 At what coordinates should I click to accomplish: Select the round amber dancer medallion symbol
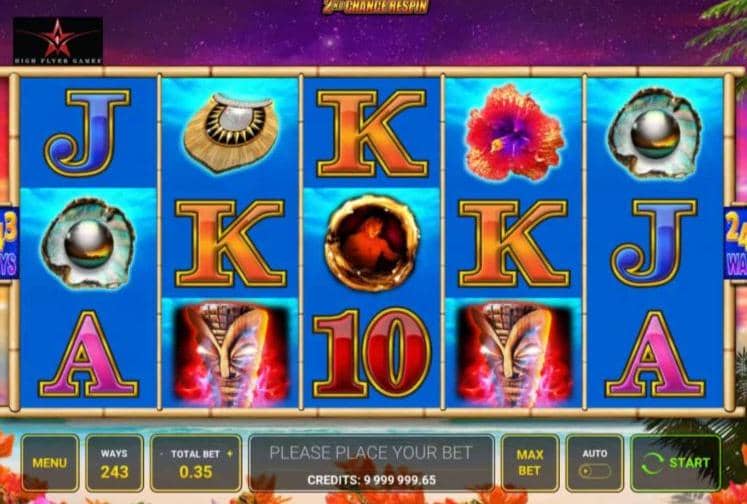point(372,242)
